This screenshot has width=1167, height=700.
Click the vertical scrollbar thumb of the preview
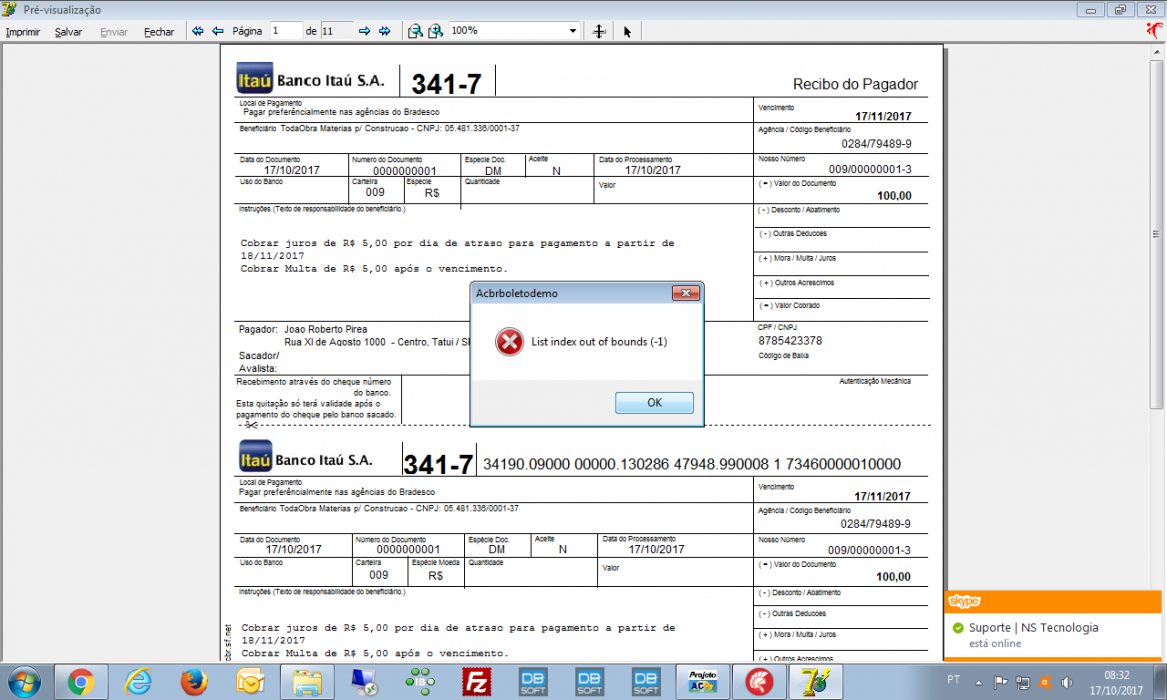coord(1156,234)
